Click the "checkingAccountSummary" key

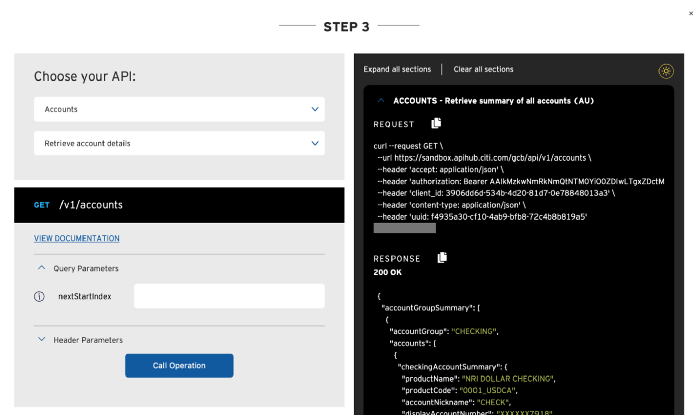point(449,367)
